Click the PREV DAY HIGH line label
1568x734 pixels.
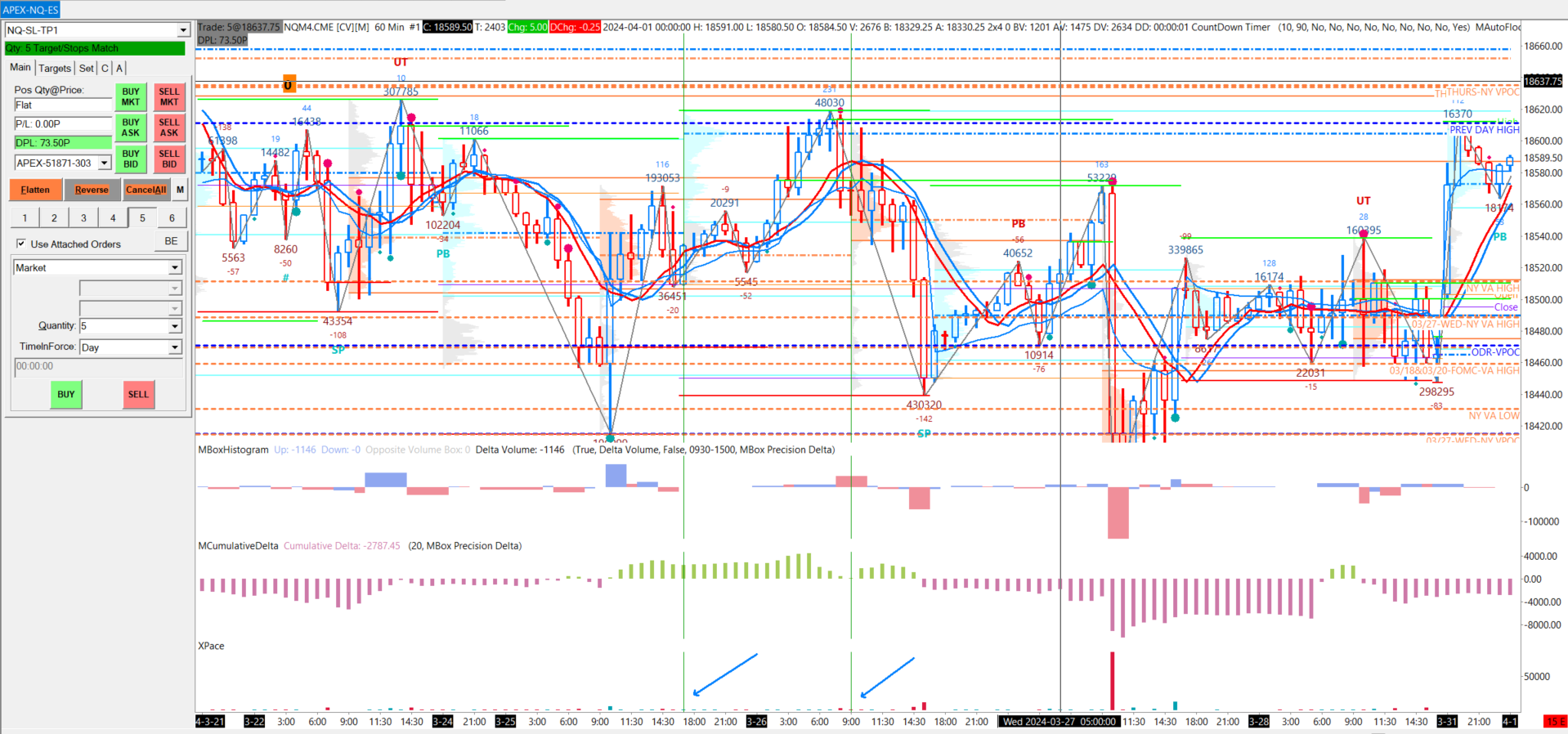tap(1485, 129)
